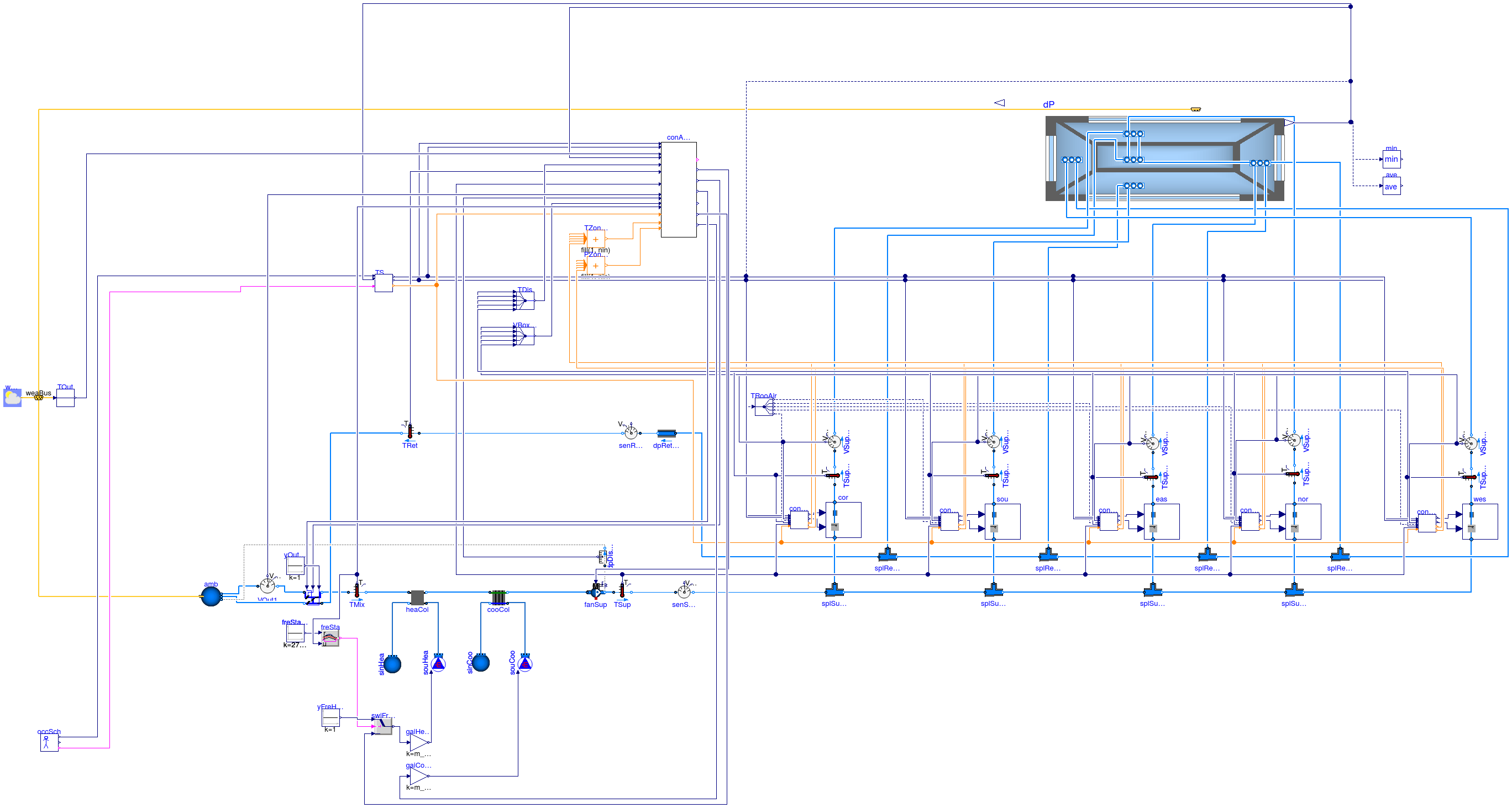Select the souCoo source icon
Viewport: 1512px width, 808px height.
525,664
